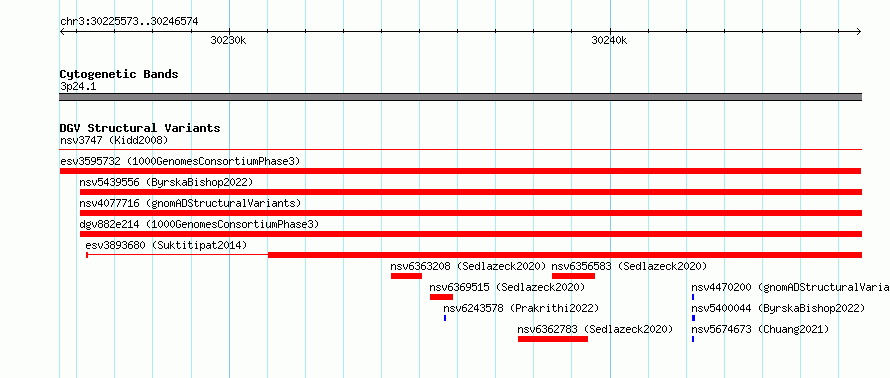Click the 30240k ruler tick label
This screenshot has height=378, width=890.
click(x=609, y=40)
